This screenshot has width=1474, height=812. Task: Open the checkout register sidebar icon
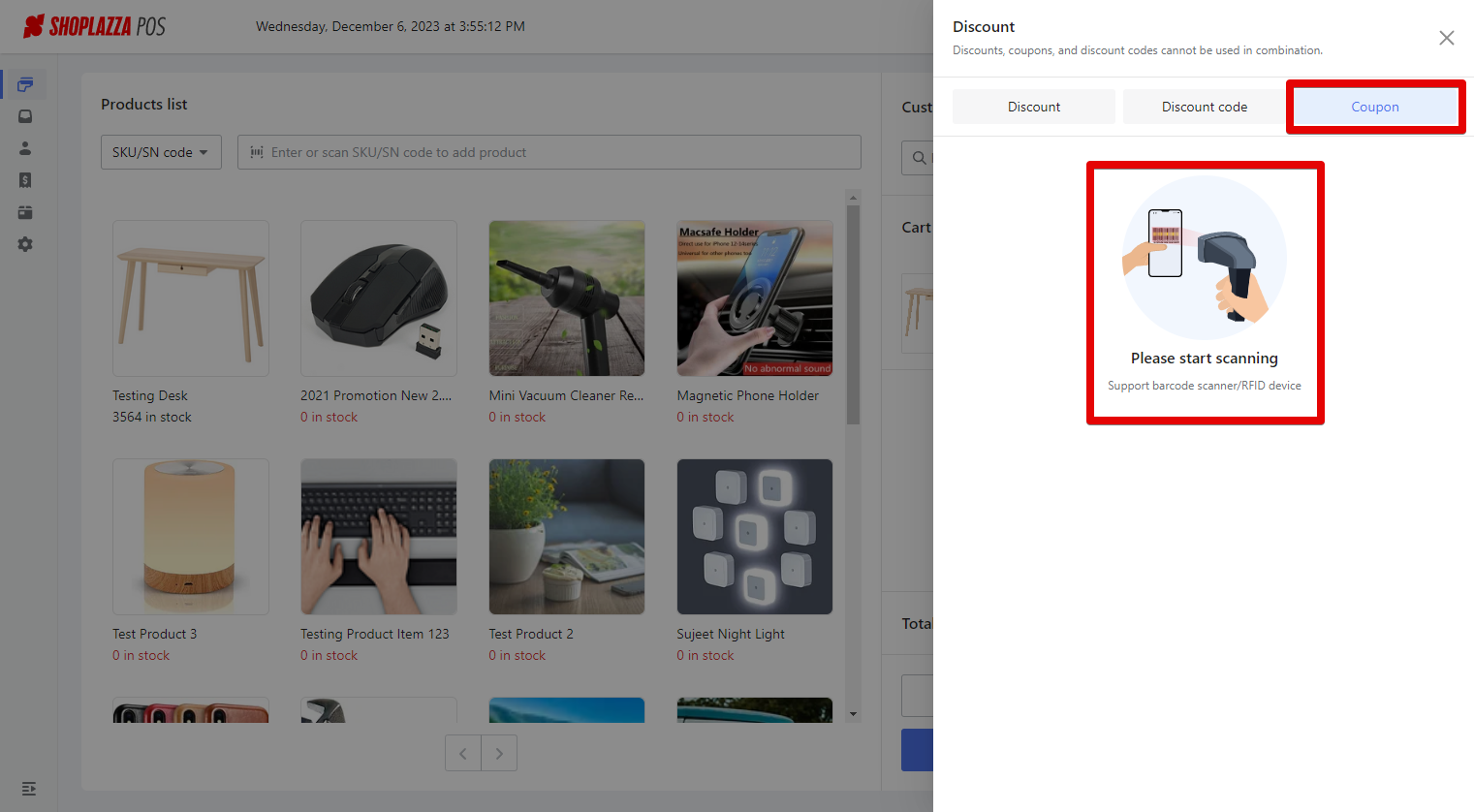(25, 84)
